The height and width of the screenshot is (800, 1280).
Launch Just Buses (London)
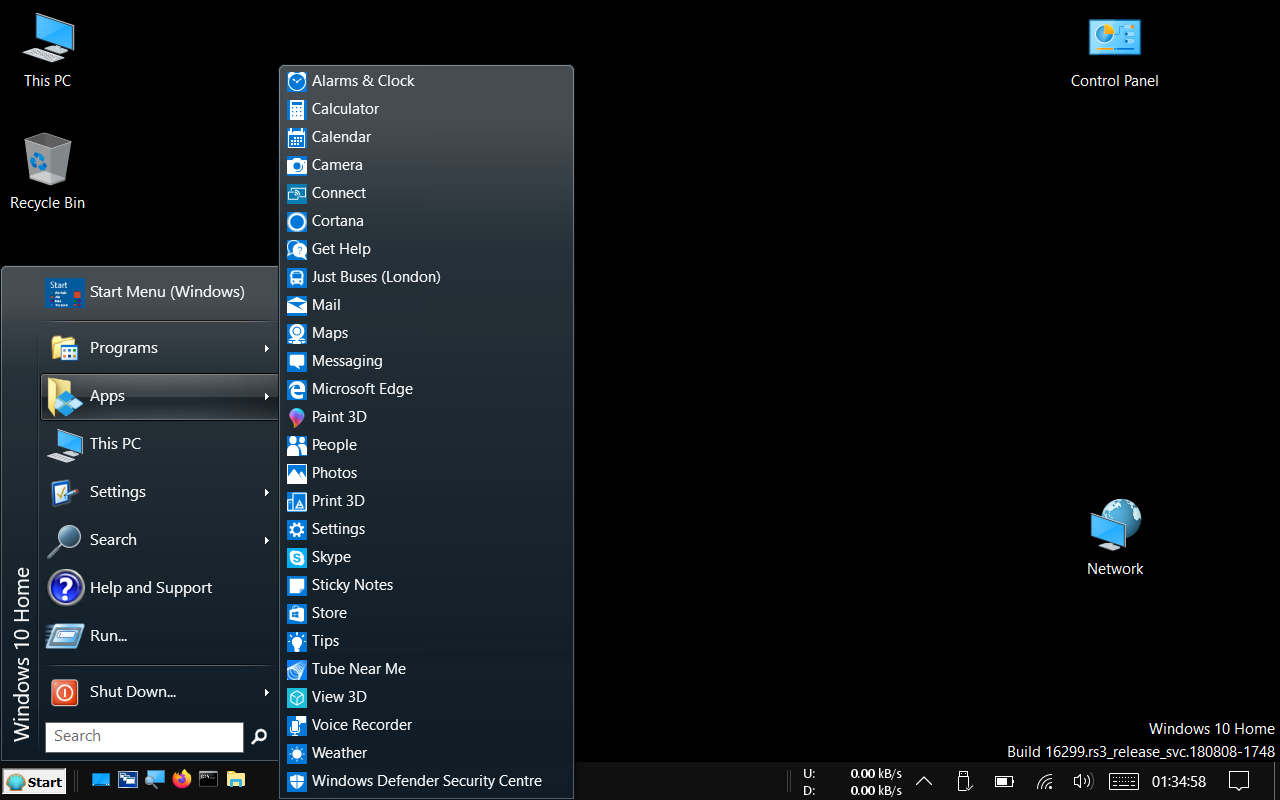click(426, 277)
